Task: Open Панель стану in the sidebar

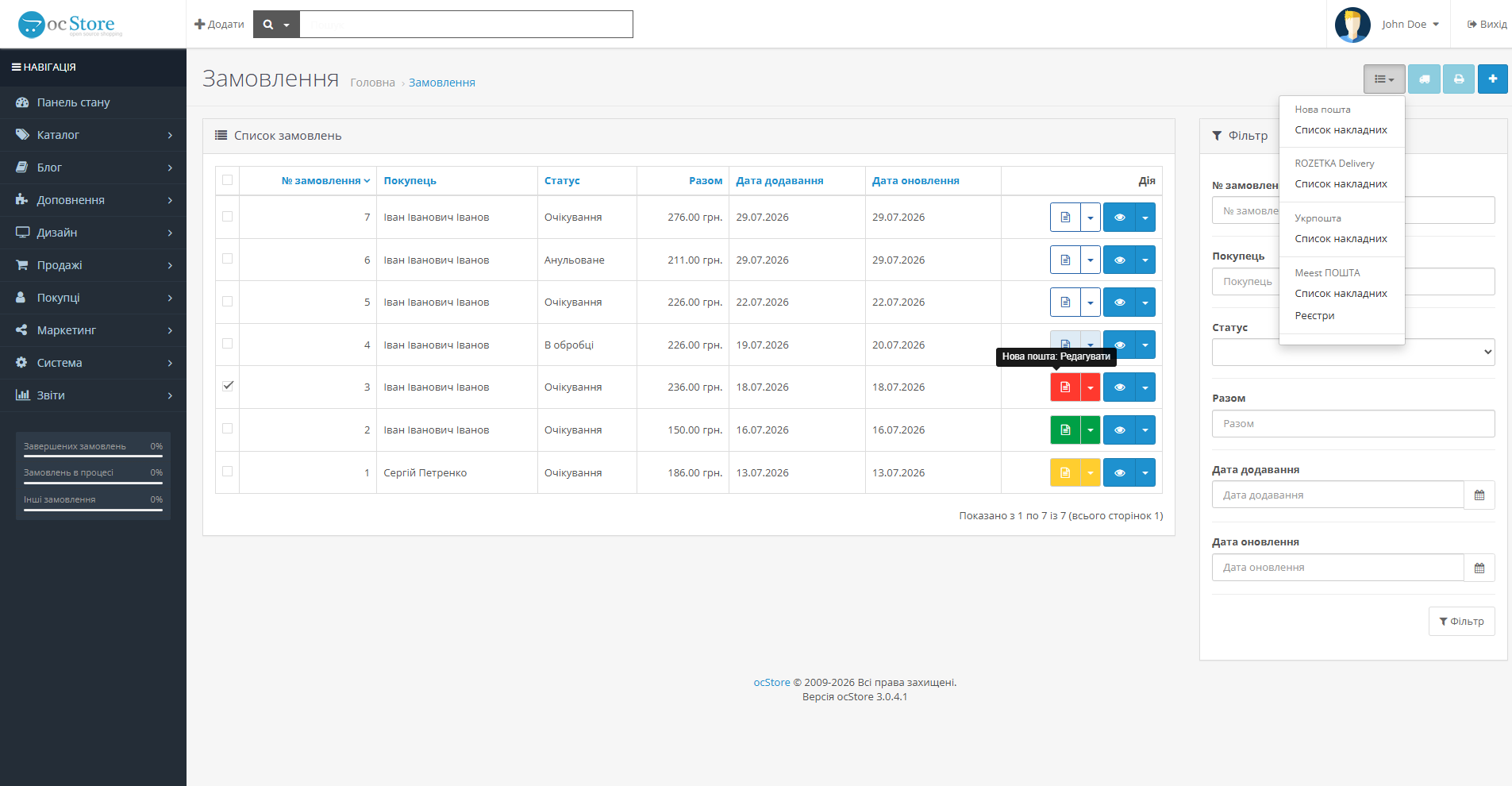Action: coord(93,102)
